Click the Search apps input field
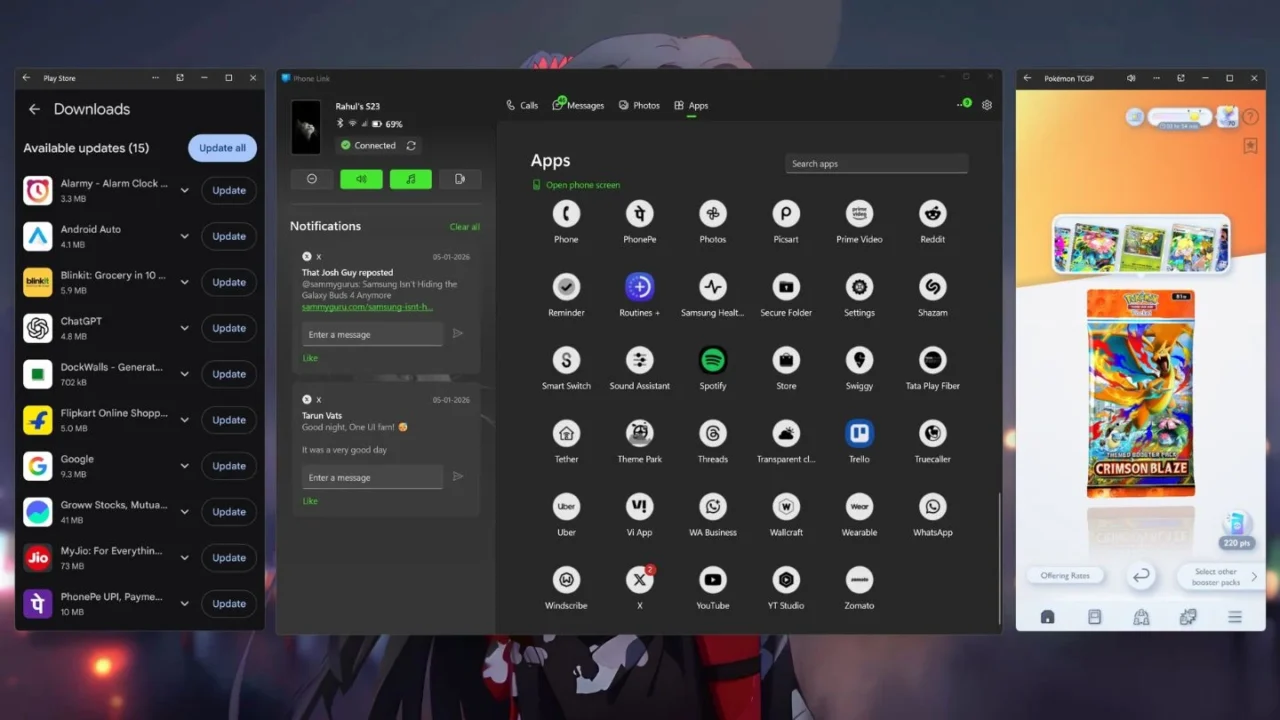The width and height of the screenshot is (1280, 720). click(876, 164)
